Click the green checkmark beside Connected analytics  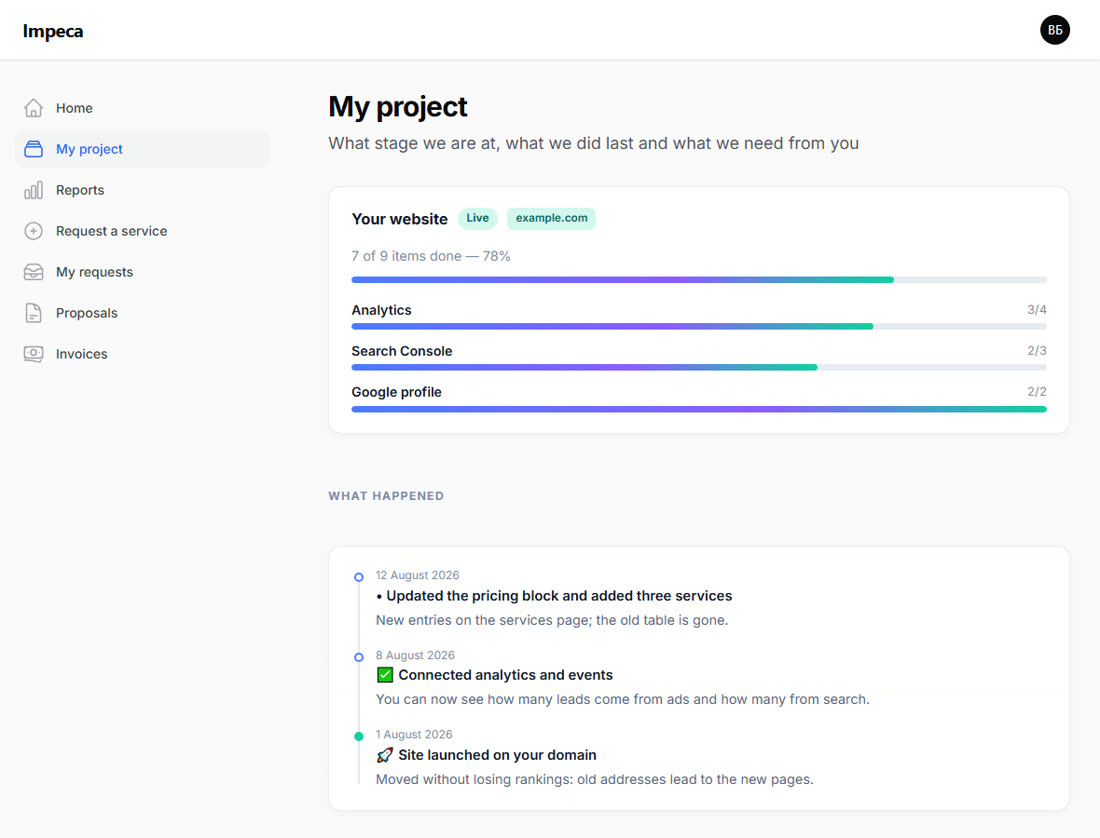(384, 675)
